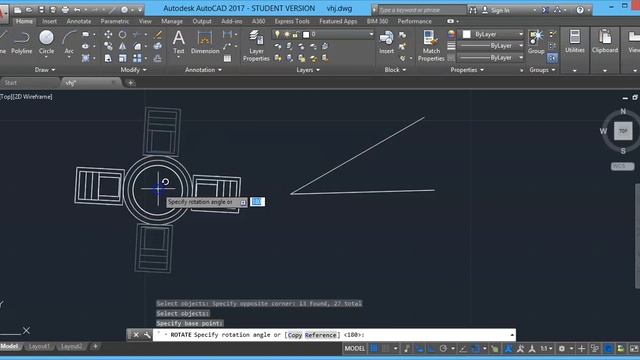Switch to the Layout1 tab
Viewport: 640px width, 360px height.
tap(39, 347)
